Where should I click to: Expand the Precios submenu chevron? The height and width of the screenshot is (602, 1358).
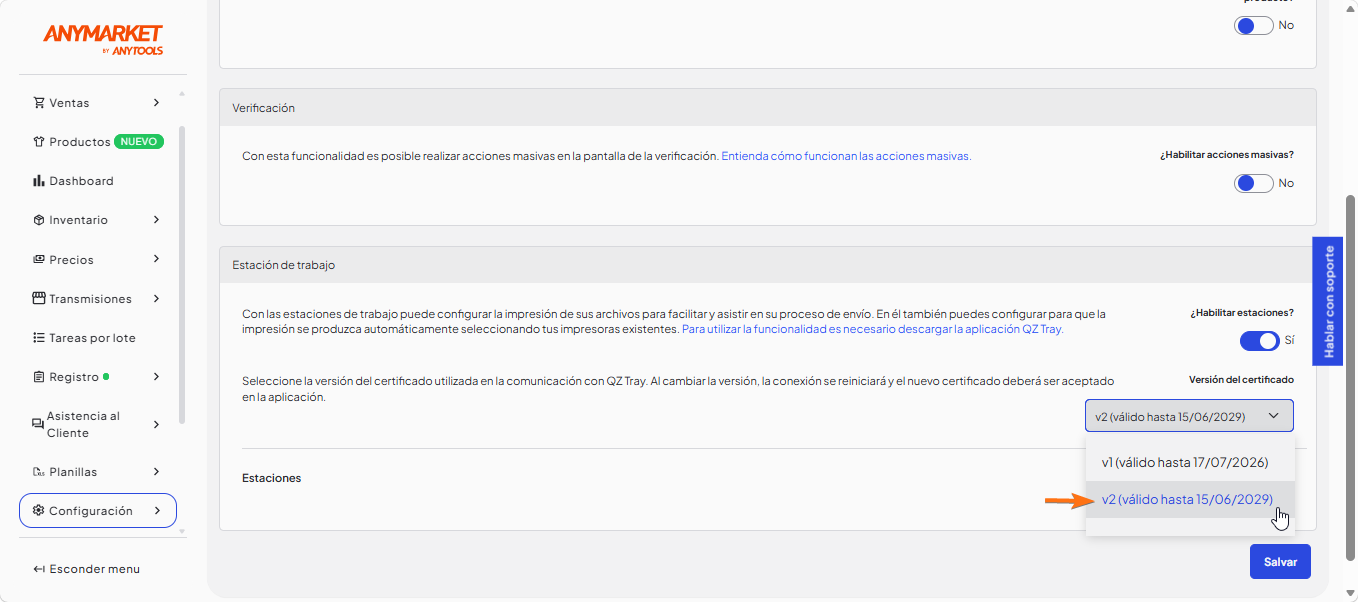(156, 259)
